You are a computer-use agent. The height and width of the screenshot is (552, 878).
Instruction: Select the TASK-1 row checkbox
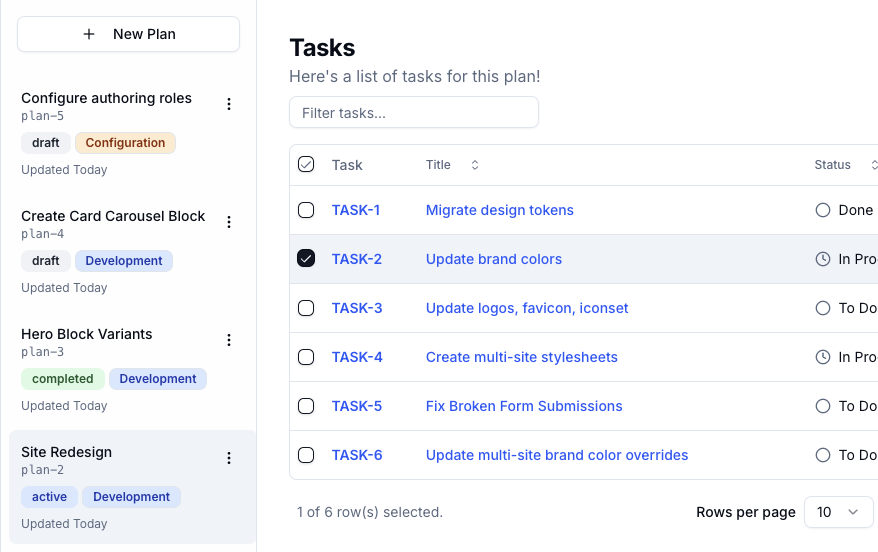pyautogui.click(x=306, y=210)
